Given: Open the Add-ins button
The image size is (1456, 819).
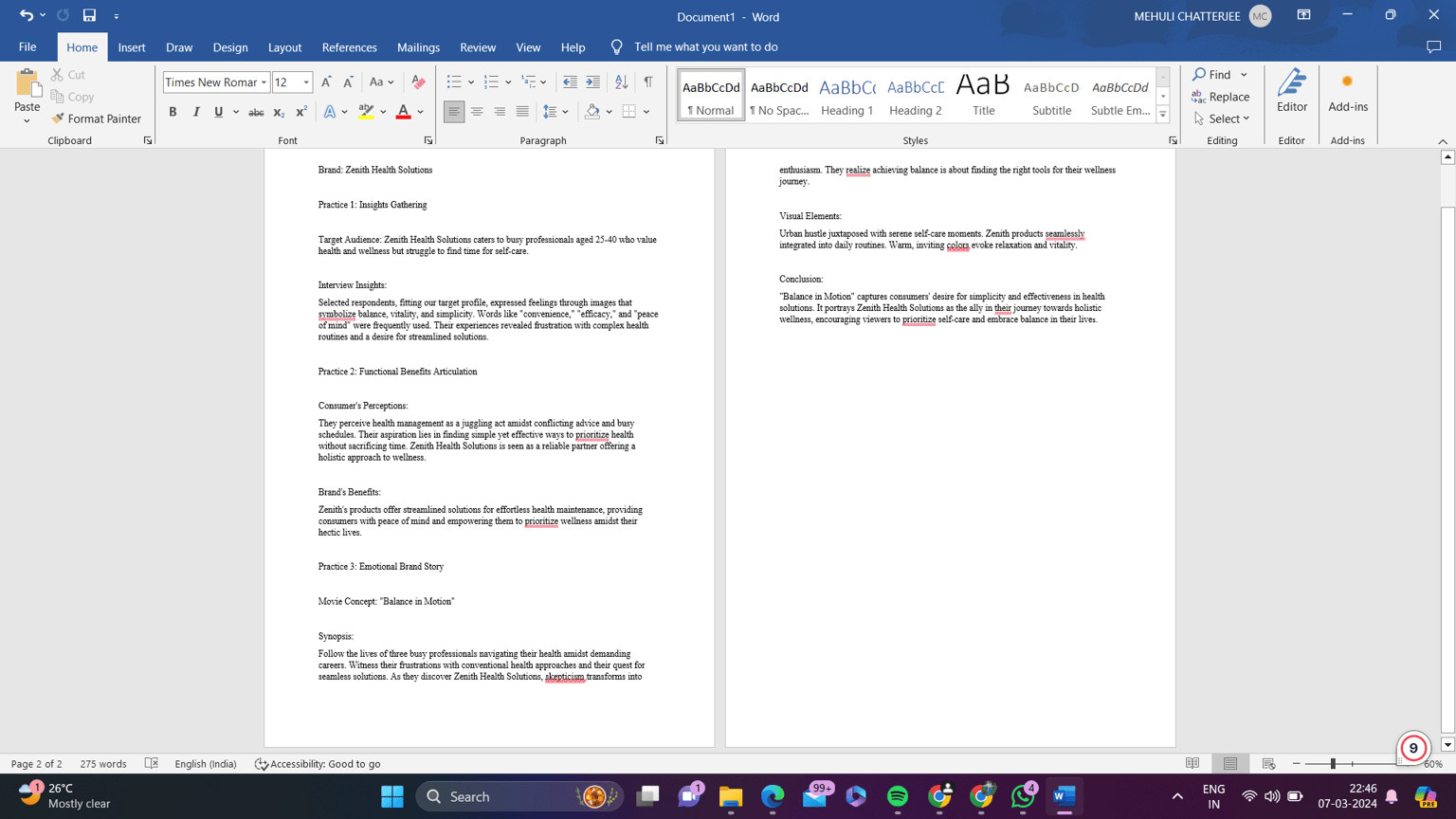Looking at the screenshot, I should pyautogui.click(x=1348, y=92).
